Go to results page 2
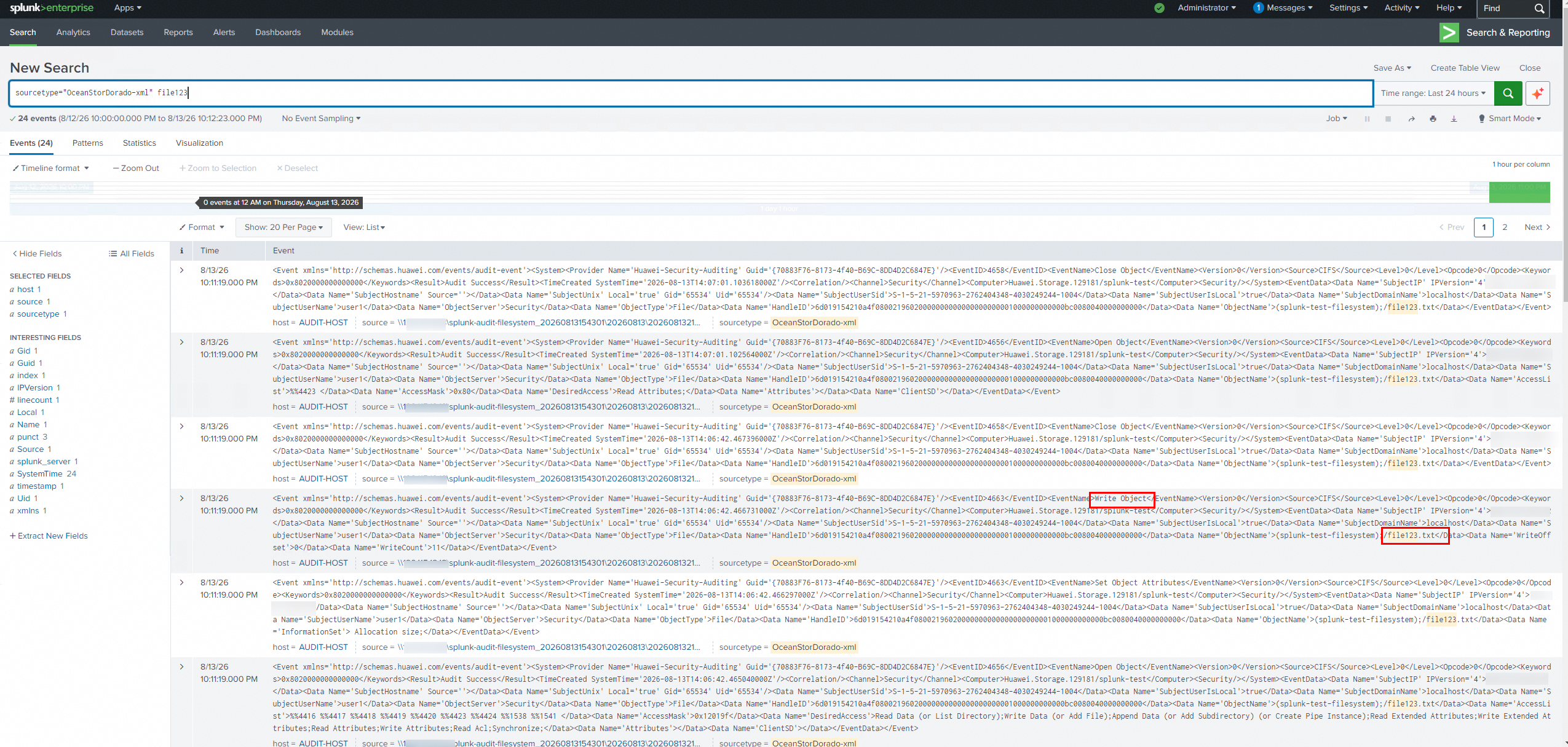This screenshot has width=1568, height=747. click(x=1505, y=227)
